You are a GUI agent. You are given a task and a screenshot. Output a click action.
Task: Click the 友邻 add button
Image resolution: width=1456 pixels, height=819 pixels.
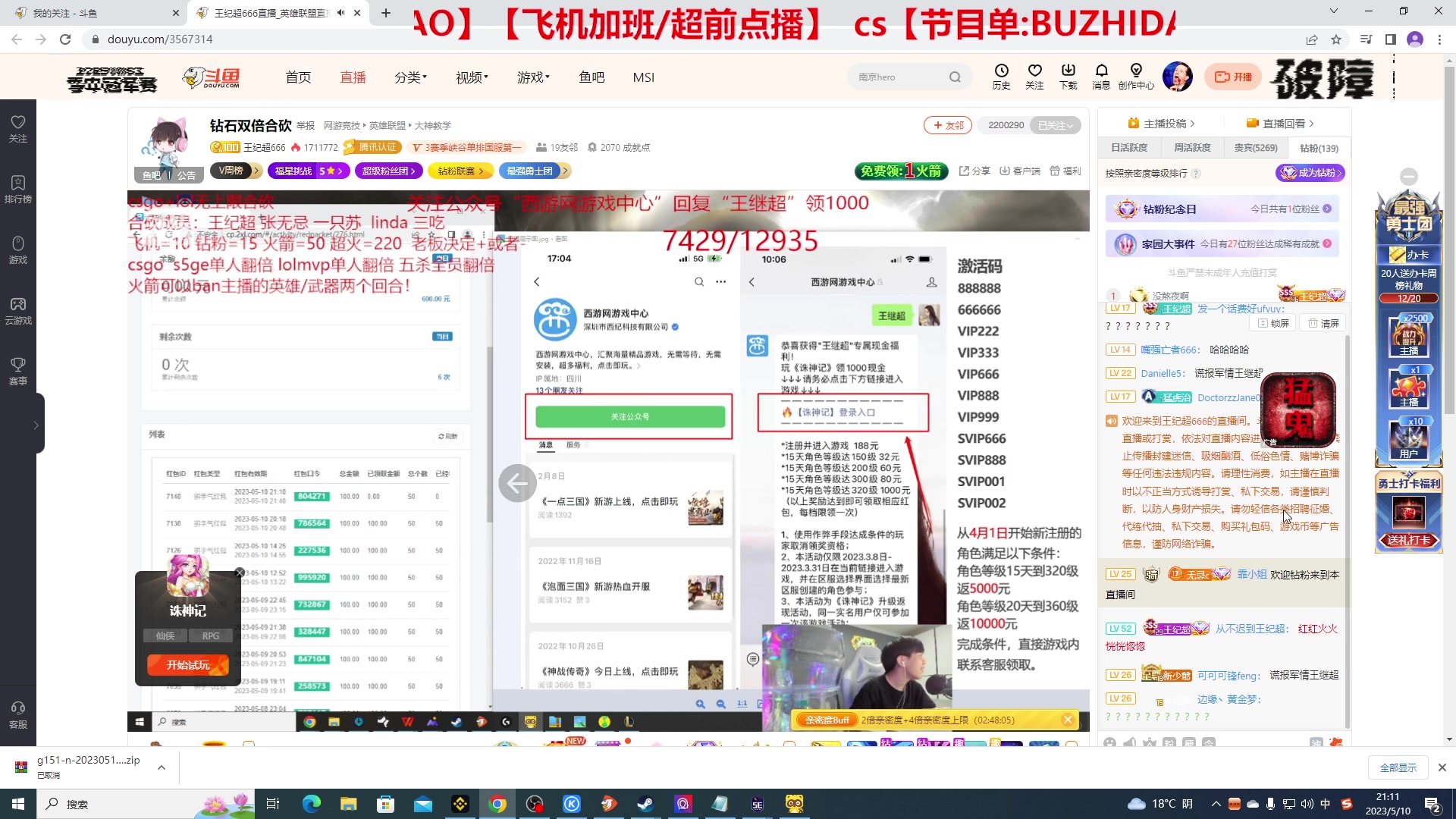click(x=948, y=125)
